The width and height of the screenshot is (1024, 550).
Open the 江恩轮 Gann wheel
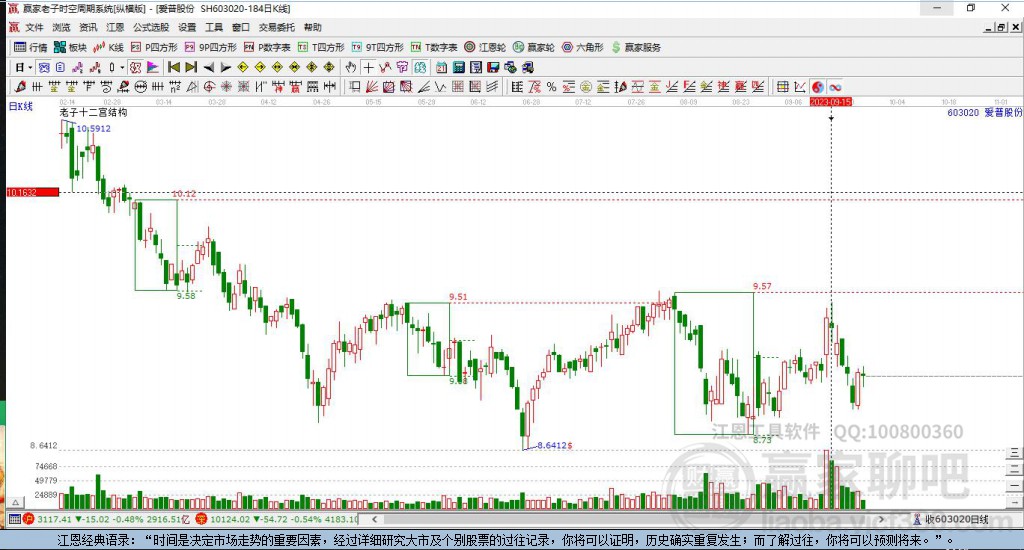pos(485,47)
